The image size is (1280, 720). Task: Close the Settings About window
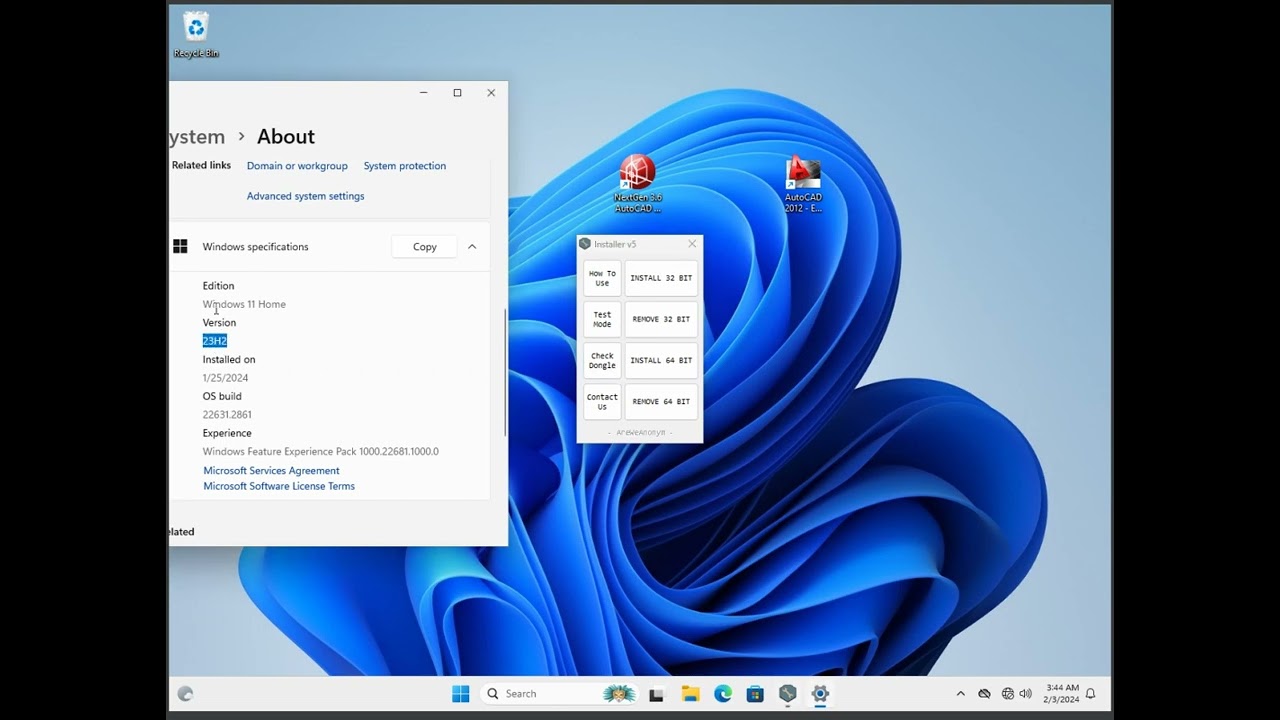(x=491, y=93)
